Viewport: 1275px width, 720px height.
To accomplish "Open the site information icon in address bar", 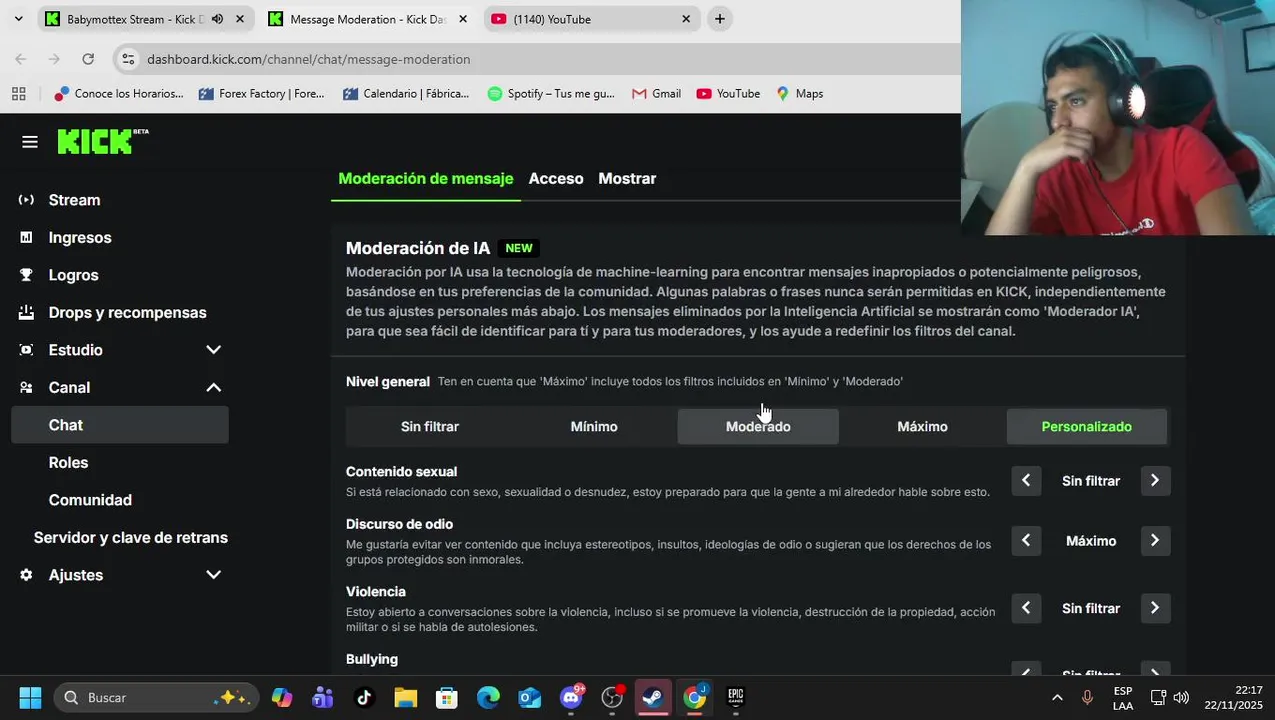I will pos(128,59).
